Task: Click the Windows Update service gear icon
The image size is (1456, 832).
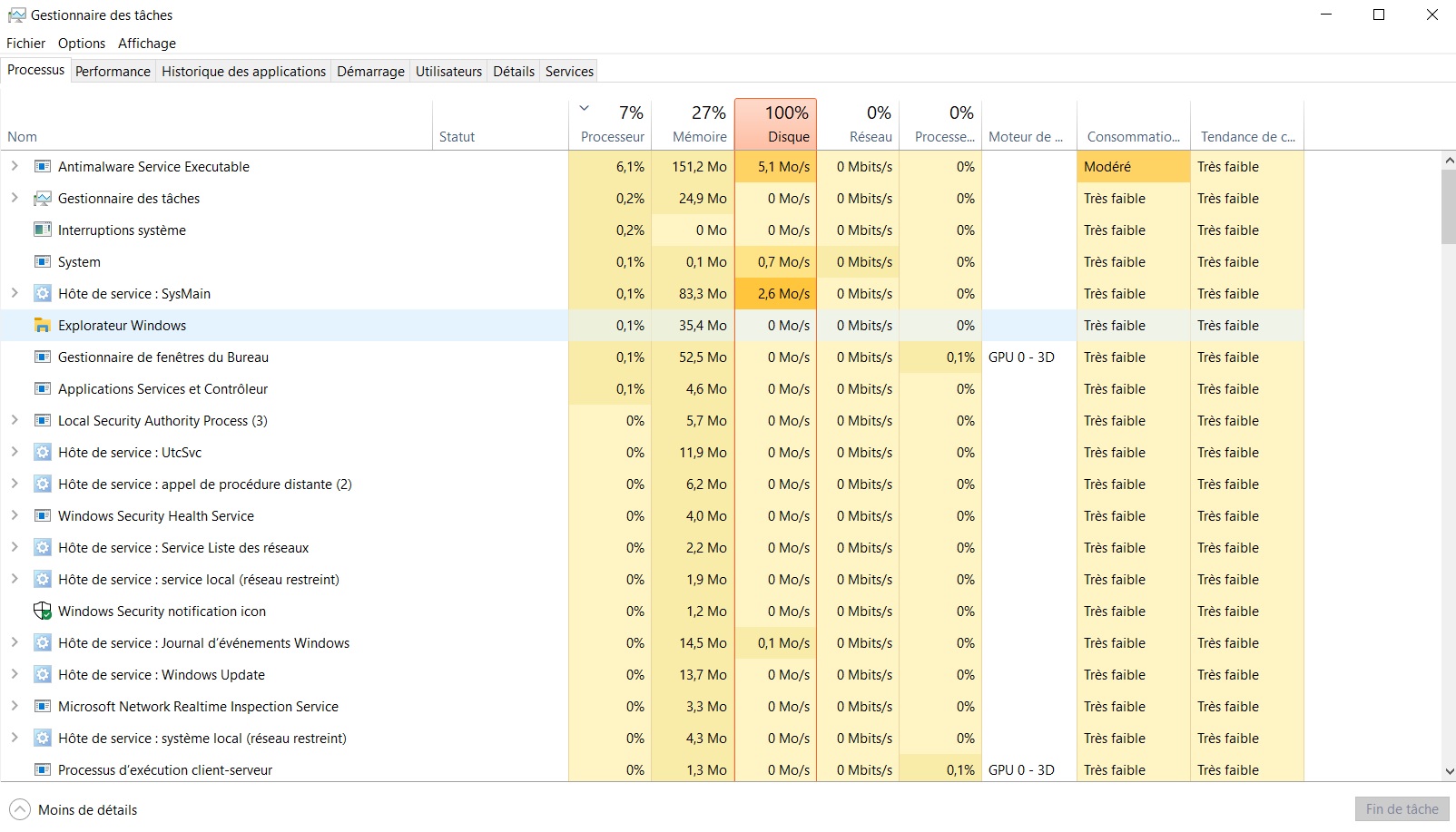Action: pos(42,675)
